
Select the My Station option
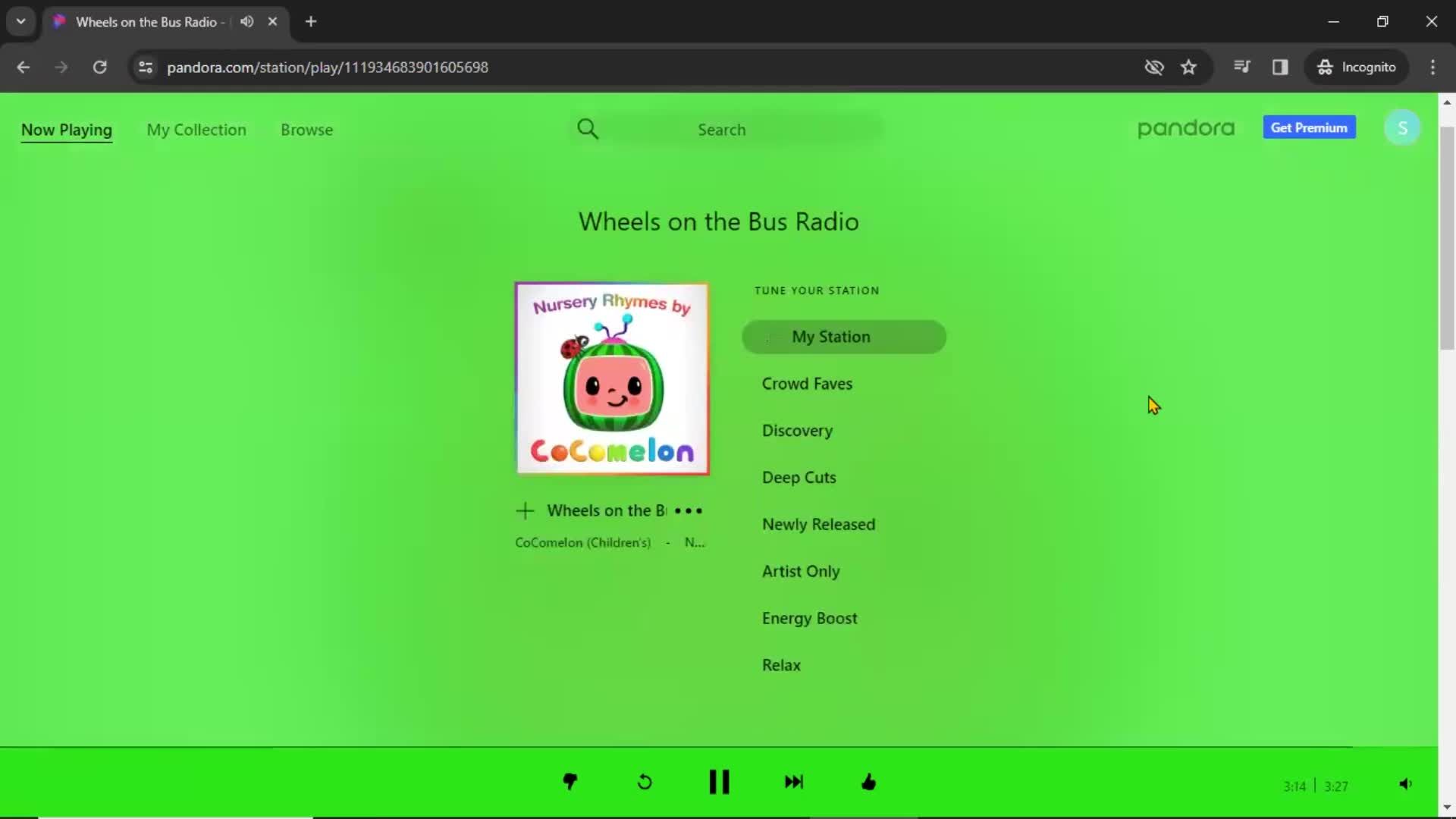tap(844, 336)
